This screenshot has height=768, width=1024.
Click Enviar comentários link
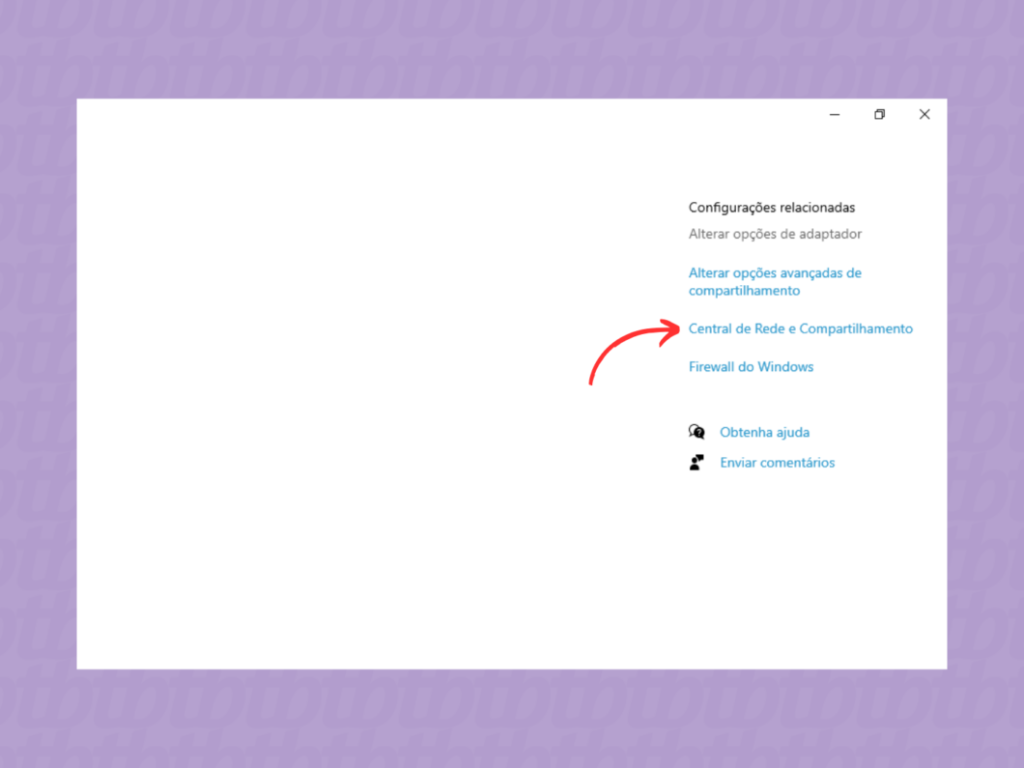coord(777,462)
